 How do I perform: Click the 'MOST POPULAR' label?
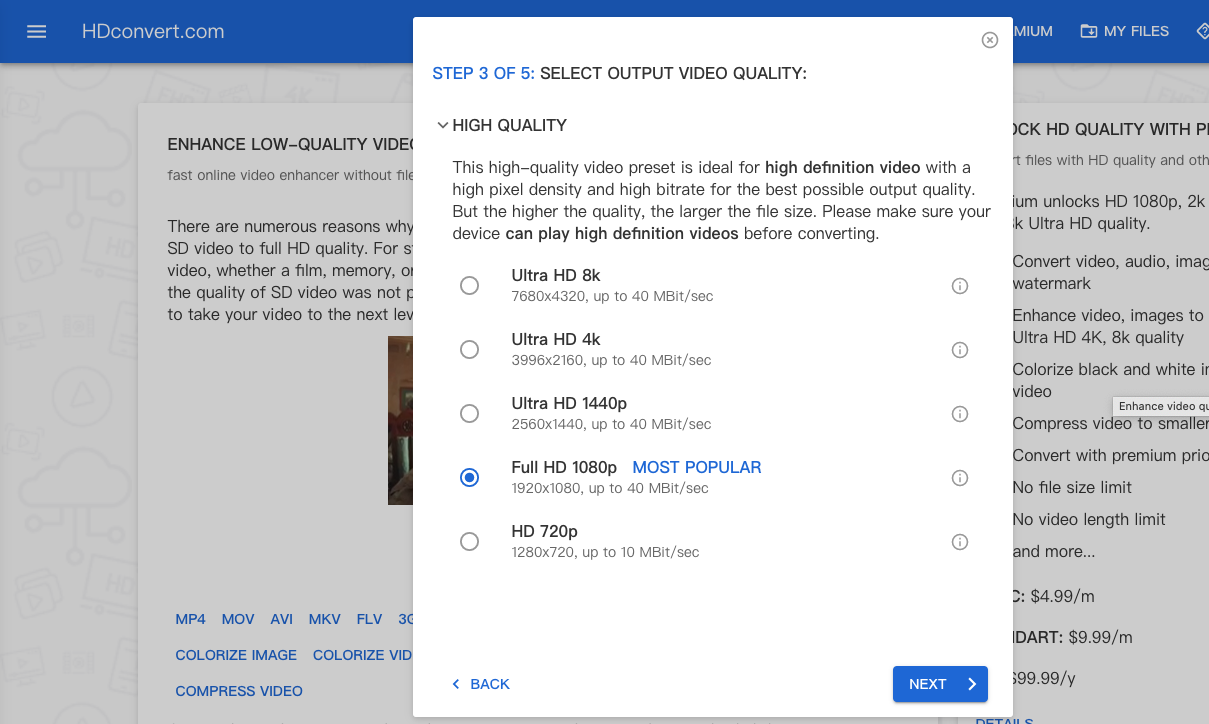(x=697, y=467)
